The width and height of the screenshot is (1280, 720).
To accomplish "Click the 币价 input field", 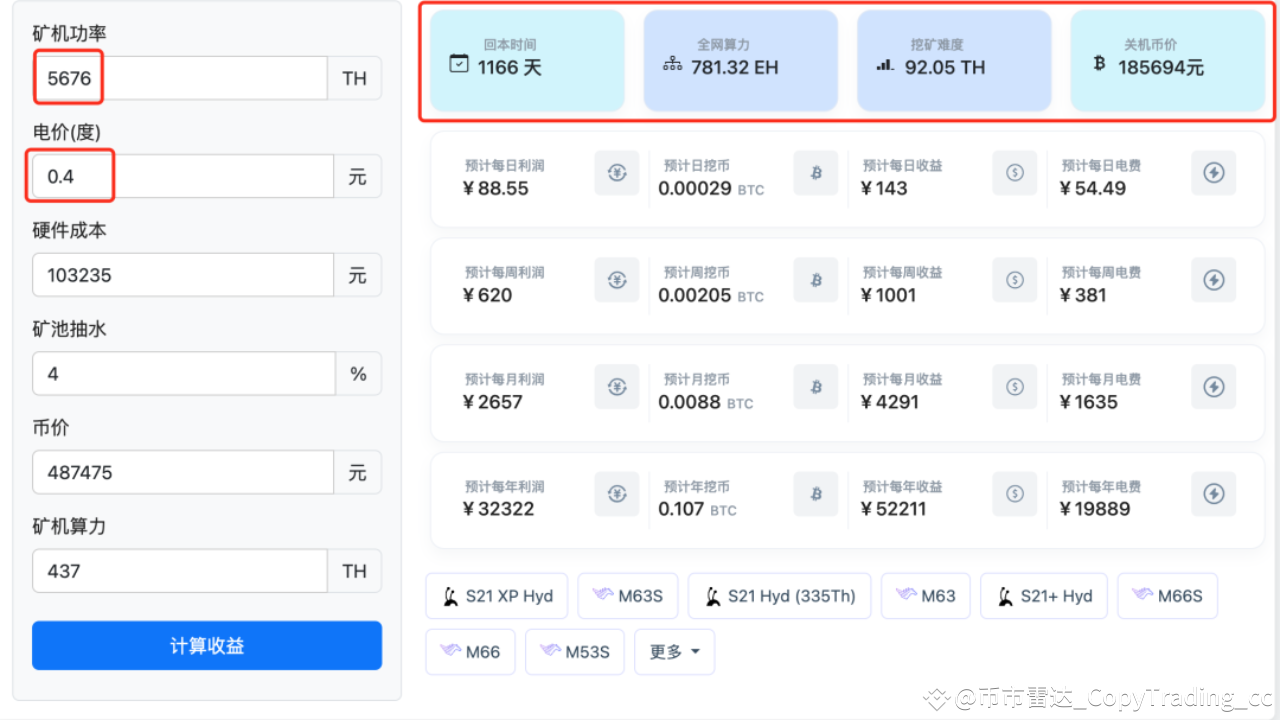I will (180, 472).
